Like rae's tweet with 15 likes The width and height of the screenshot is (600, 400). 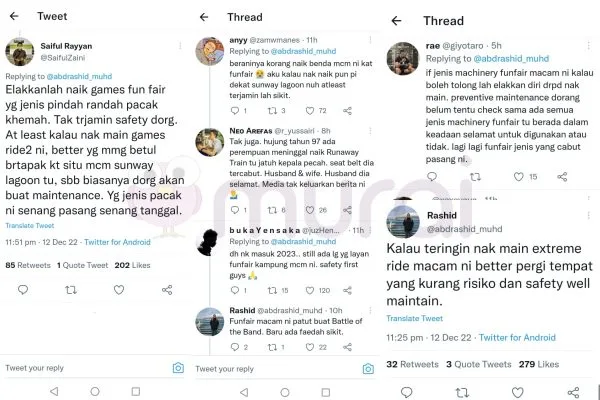pyautogui.click(x=518, y=176)
